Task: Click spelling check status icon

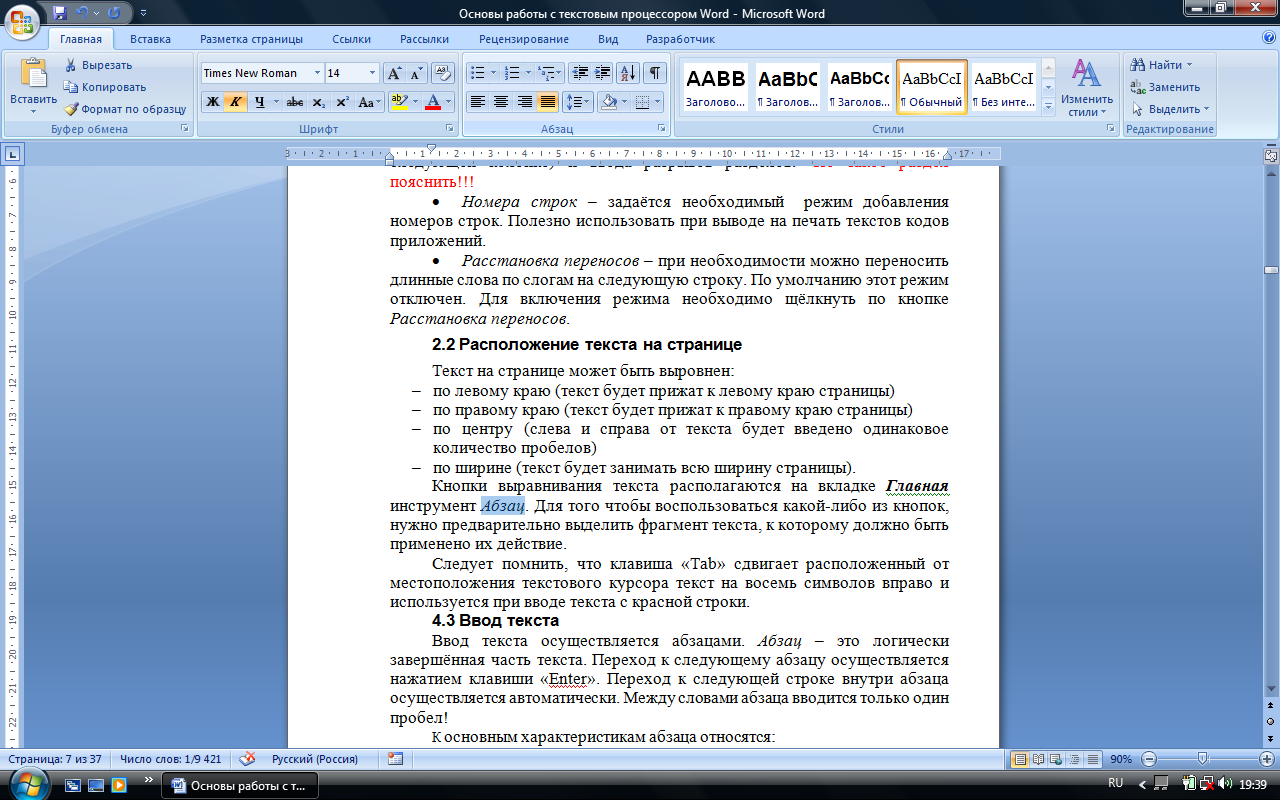Action: pos(247,759)
